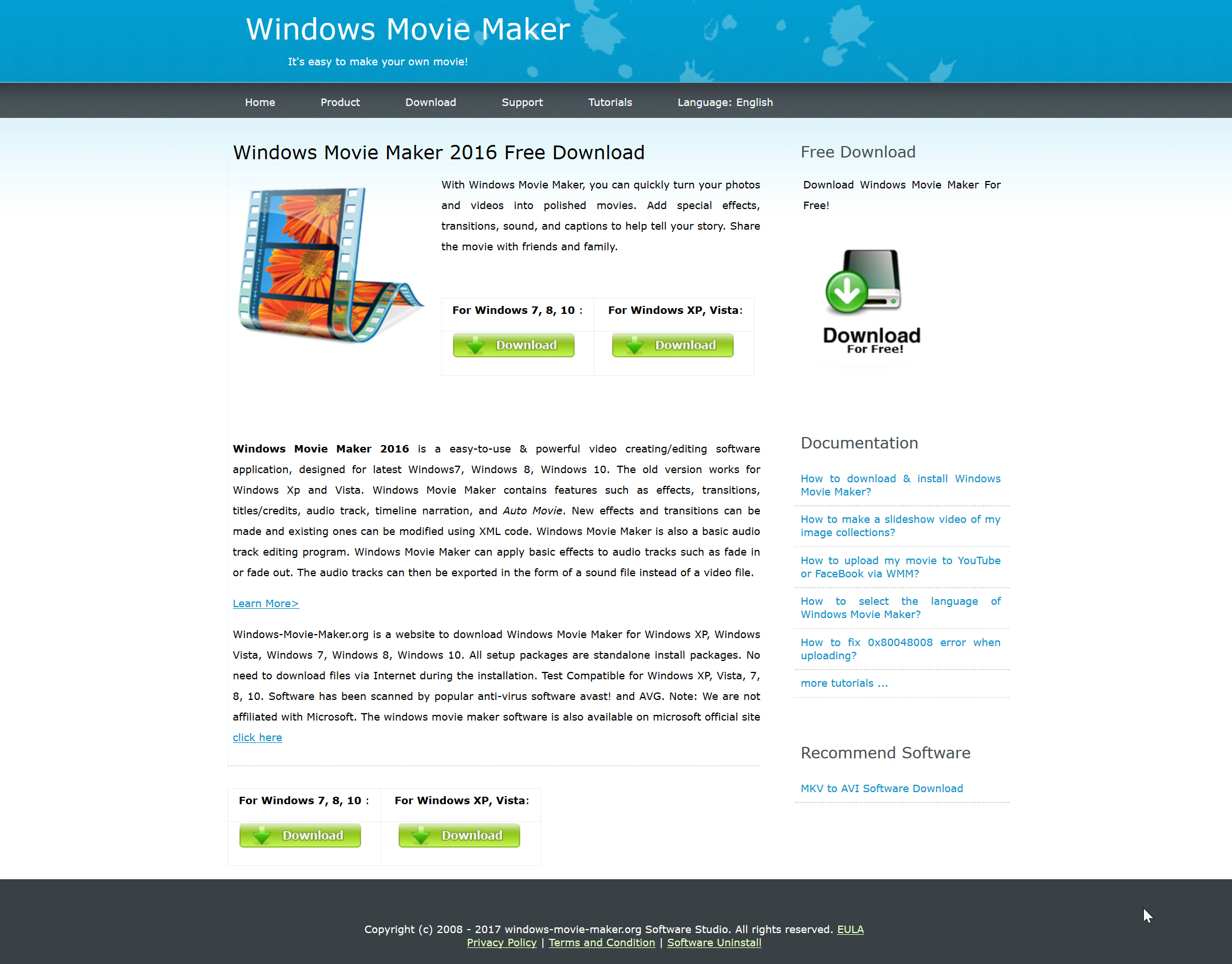Screen dimensions: 1232x964
Task: Open the Tutorials navigation tab
Action: [611, 101]
